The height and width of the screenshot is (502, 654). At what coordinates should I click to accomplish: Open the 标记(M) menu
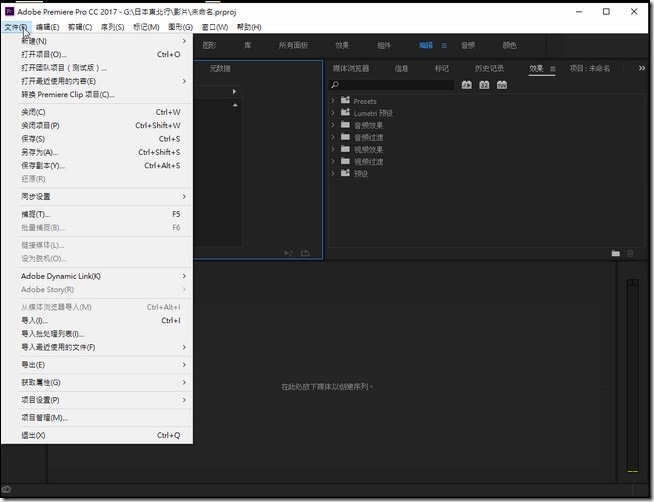[x=146, y=27]
